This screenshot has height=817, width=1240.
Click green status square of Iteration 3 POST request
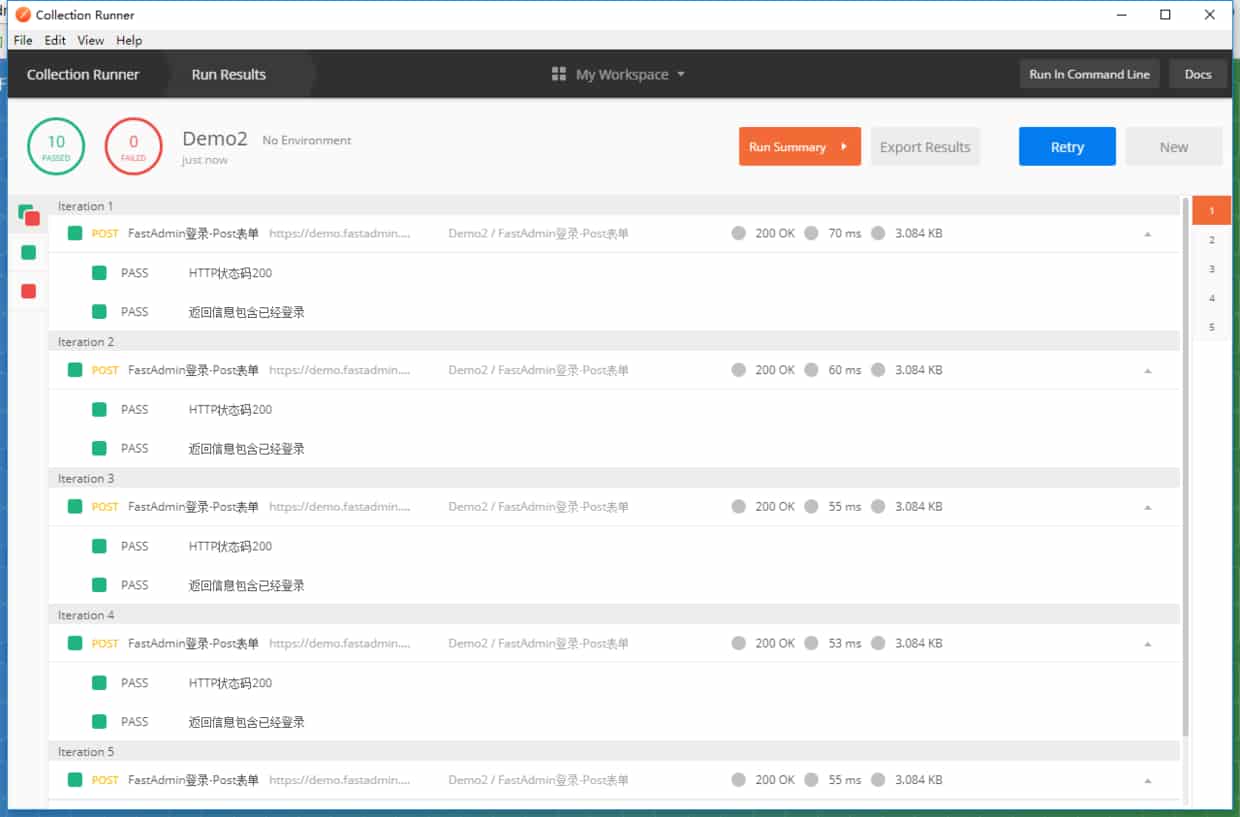[75, 507]
